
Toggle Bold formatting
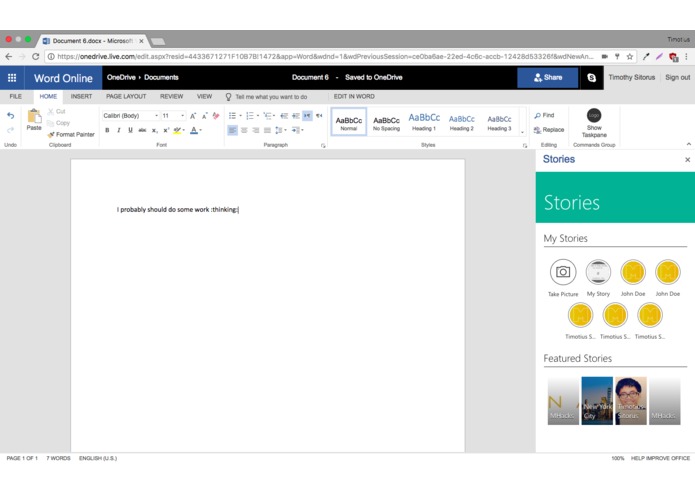107,130
